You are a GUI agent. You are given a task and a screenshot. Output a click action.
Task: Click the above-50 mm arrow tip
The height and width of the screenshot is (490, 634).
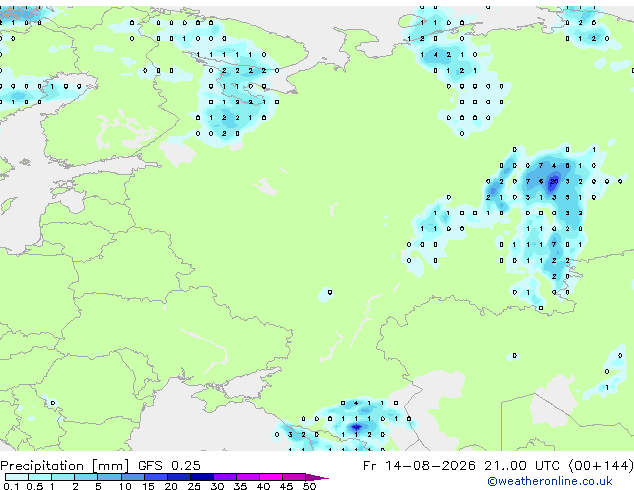coord(317,478)
